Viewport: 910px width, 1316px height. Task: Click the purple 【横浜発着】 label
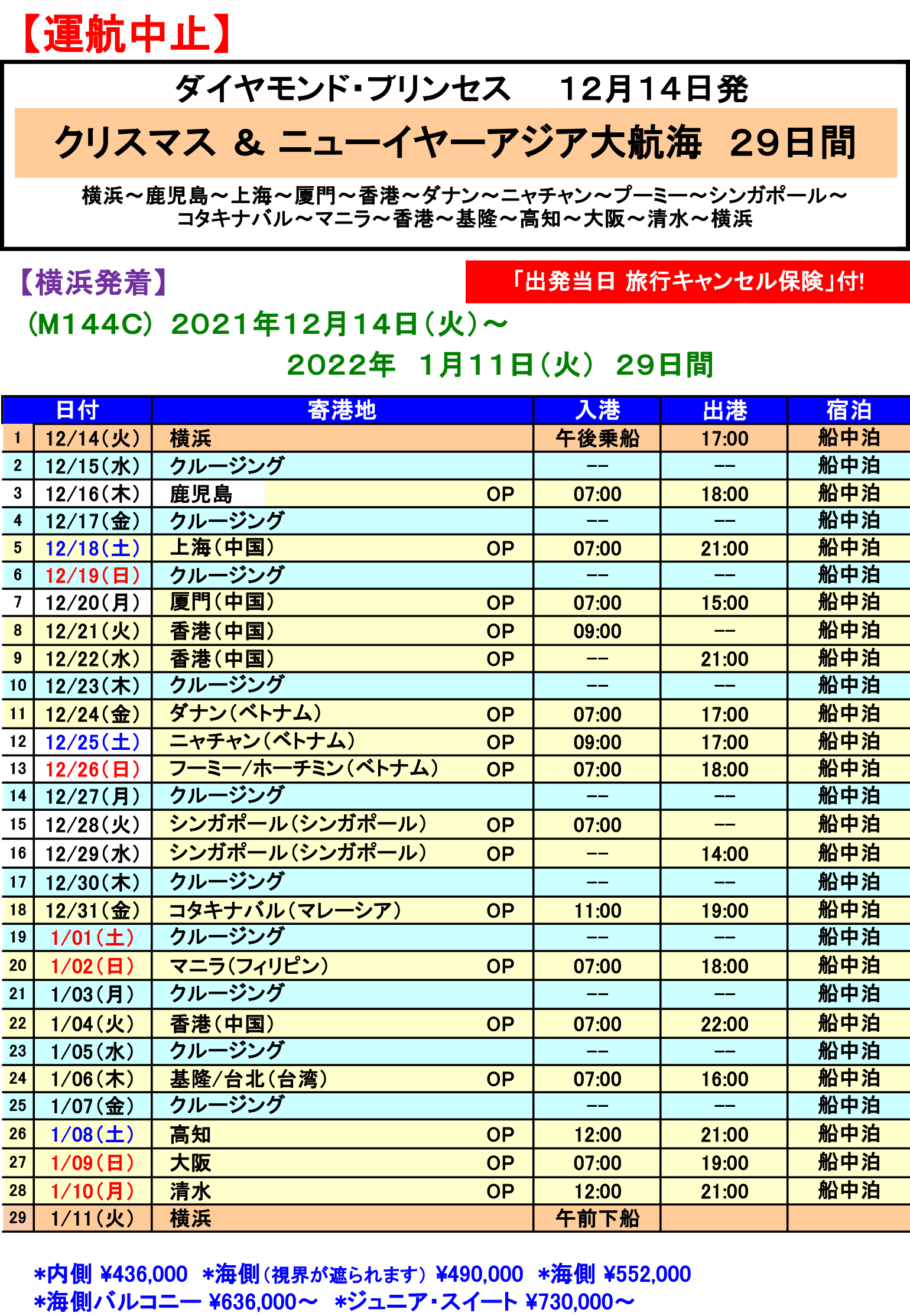coord(93,282)
